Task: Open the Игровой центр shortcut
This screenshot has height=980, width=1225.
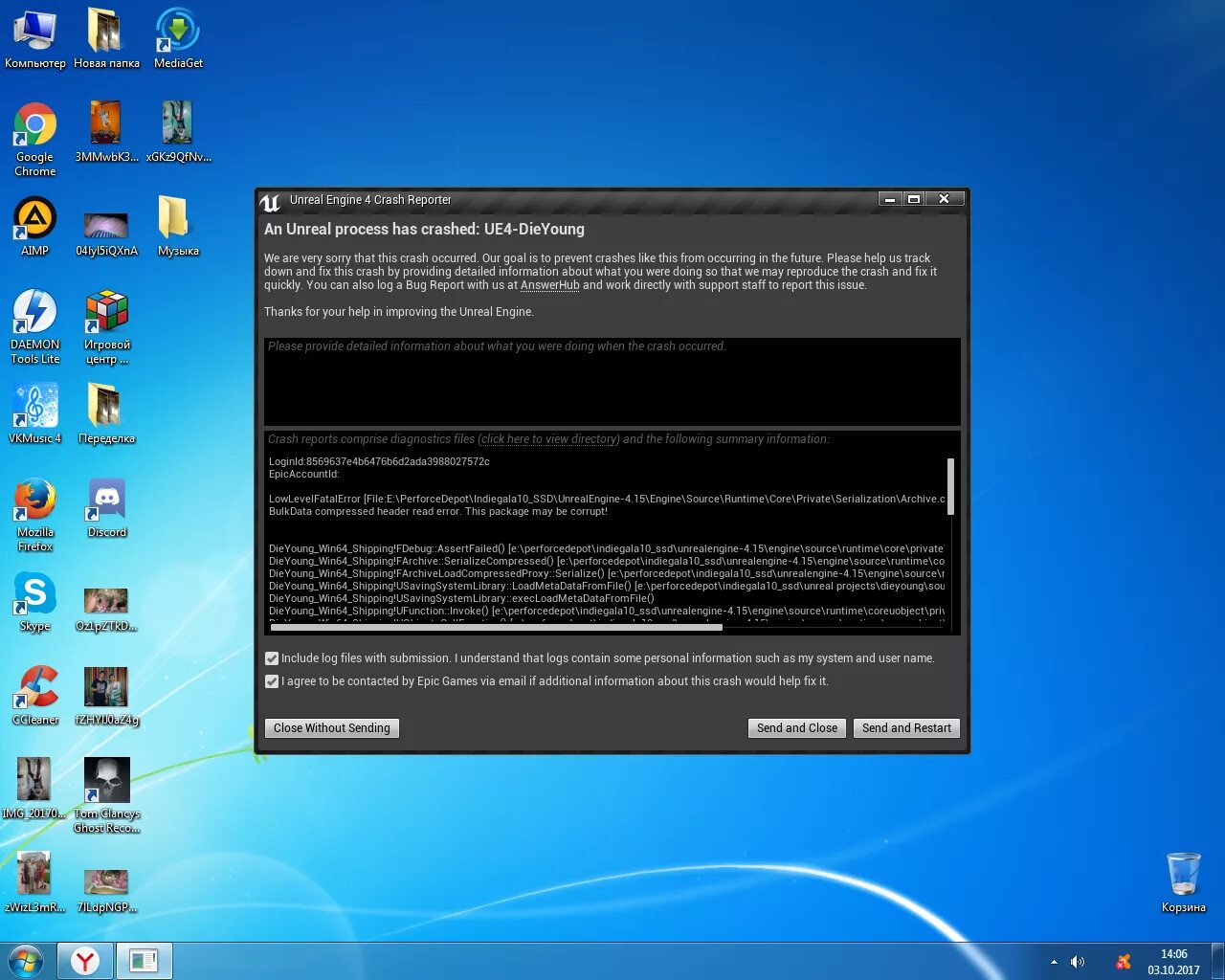Action: pos(106,327)
